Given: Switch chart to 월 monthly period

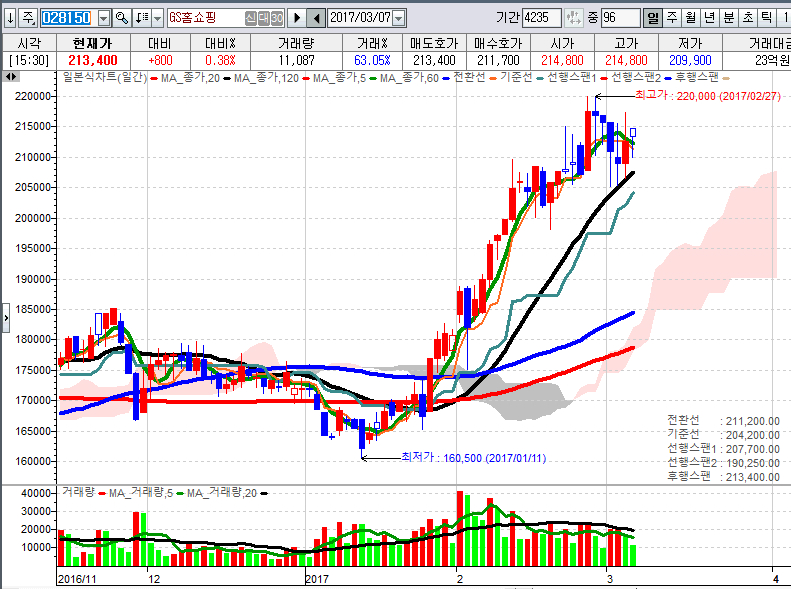Looking at the screenshot, I should click(690, 18).
